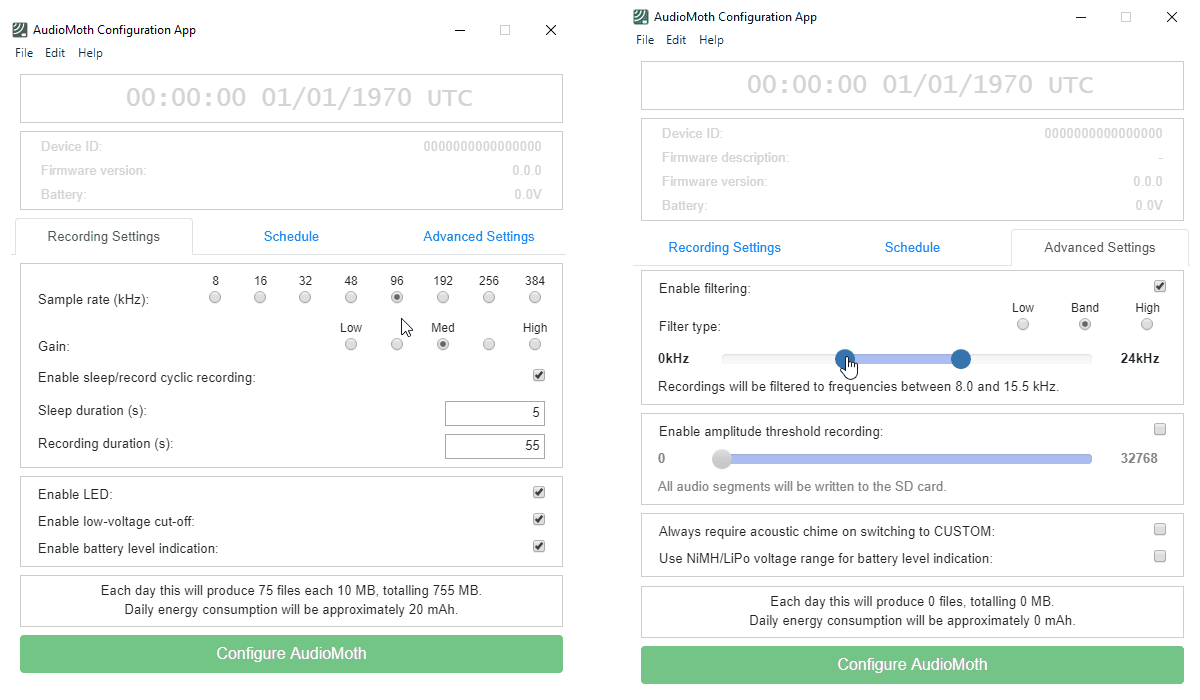Select 256 kHz sample rate
The image size is (1200, 700).
[x=489, y=297]
